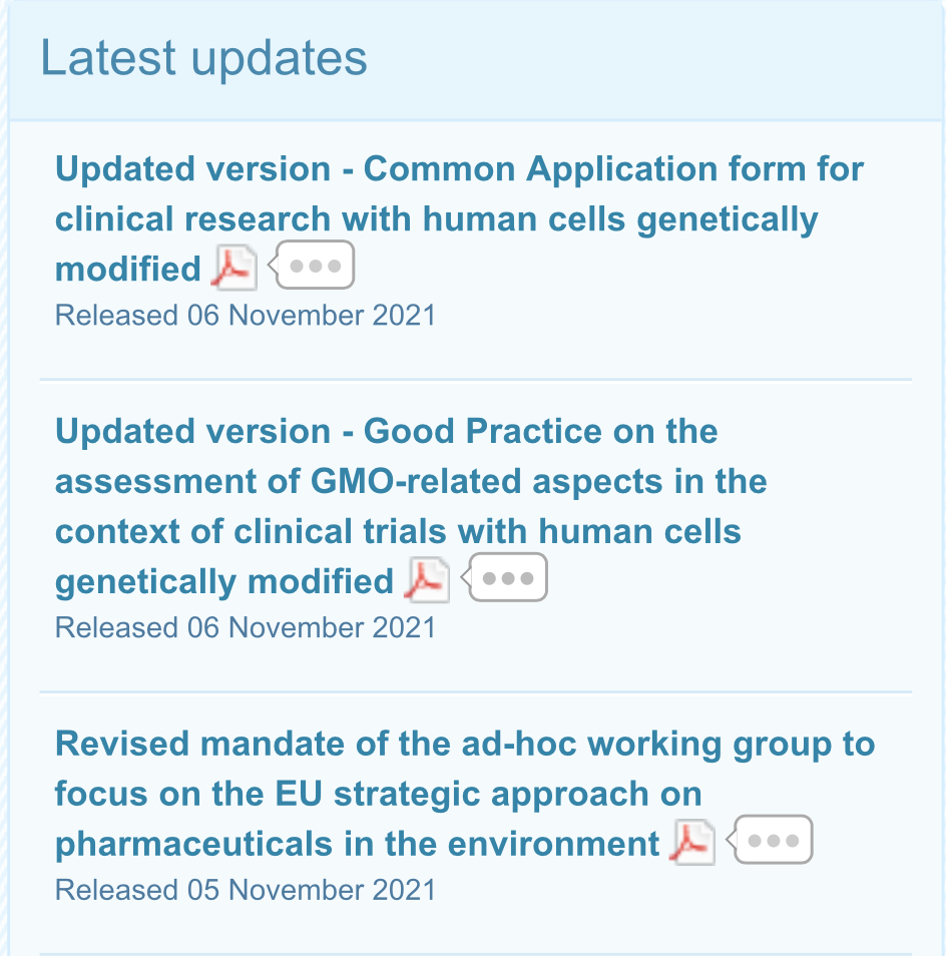Click 'genetically modified' text before second PDF icon
946x956 pixels.
click(224, 581)
